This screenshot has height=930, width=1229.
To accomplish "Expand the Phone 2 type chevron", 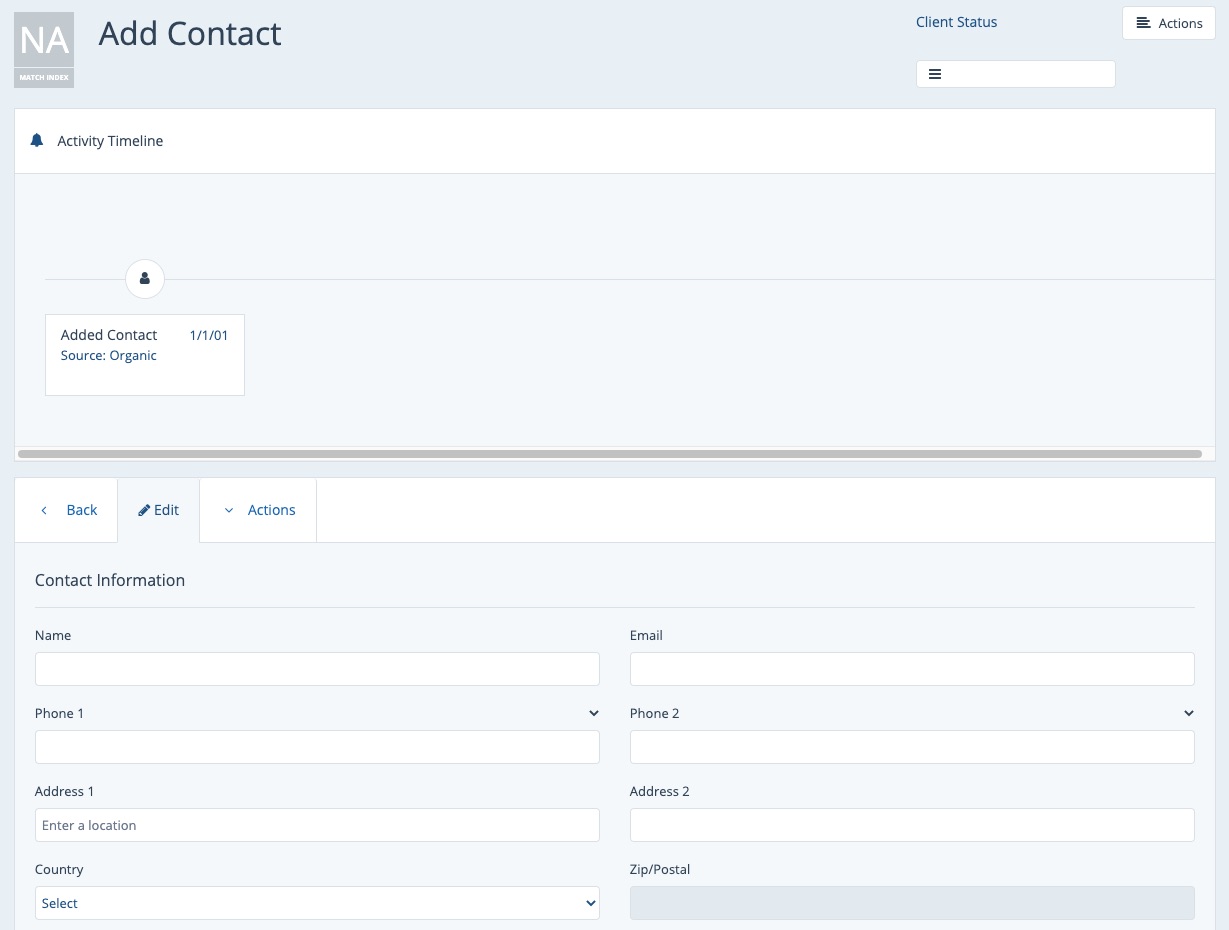I will pos(1188,713).
